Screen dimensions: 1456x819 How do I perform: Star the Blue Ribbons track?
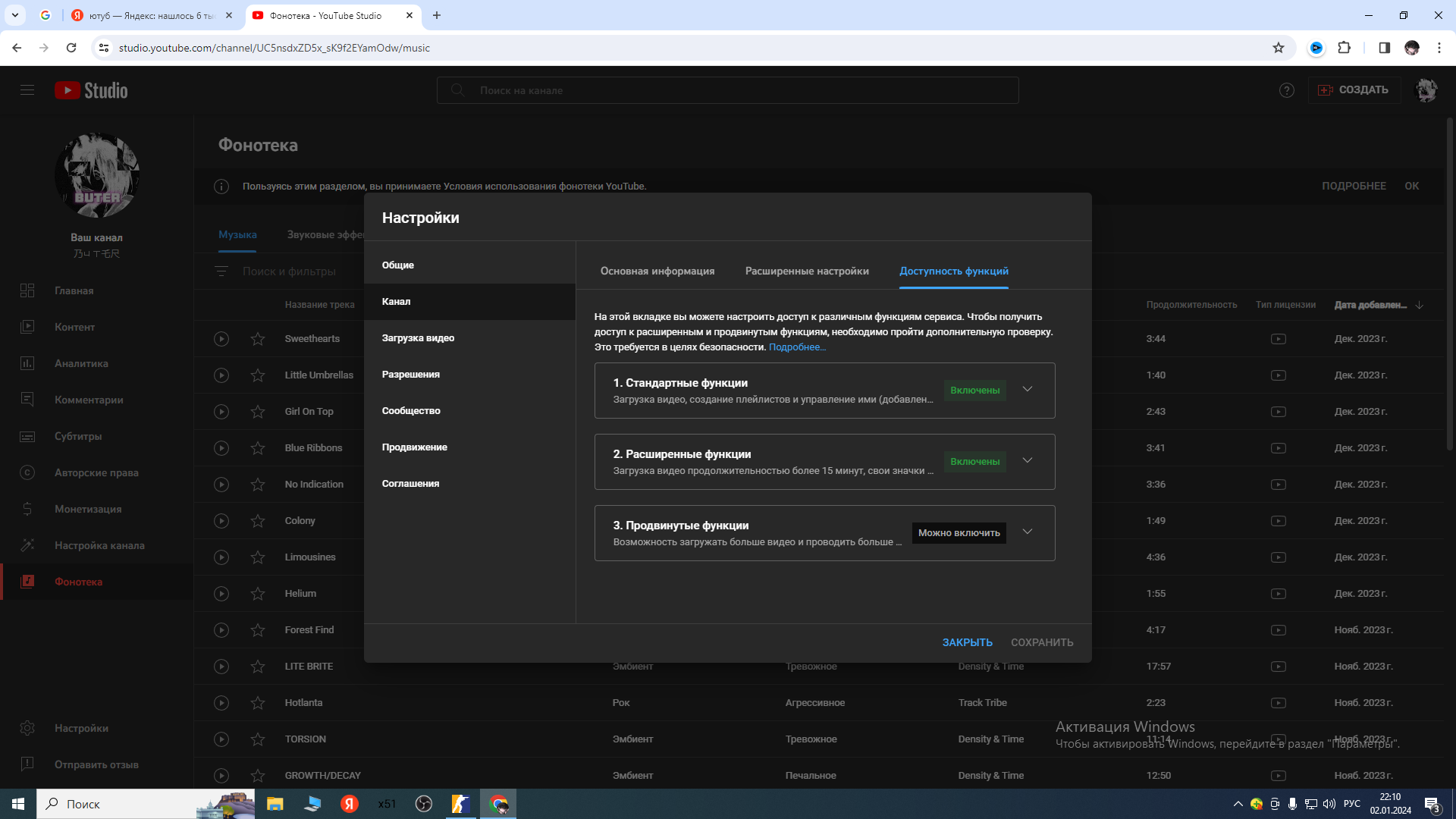coord(258,448)
